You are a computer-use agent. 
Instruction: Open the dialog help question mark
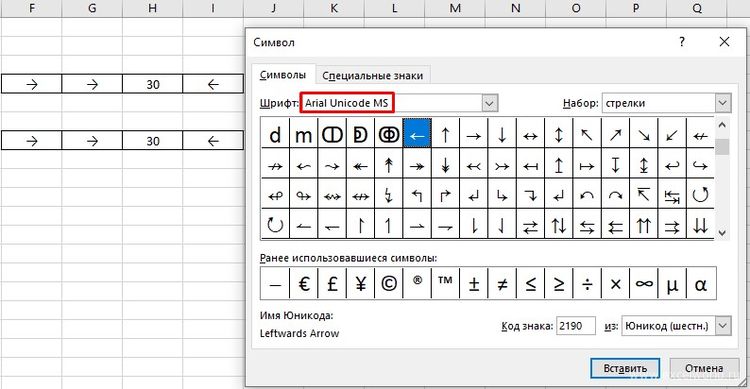(x=682, y=42)
